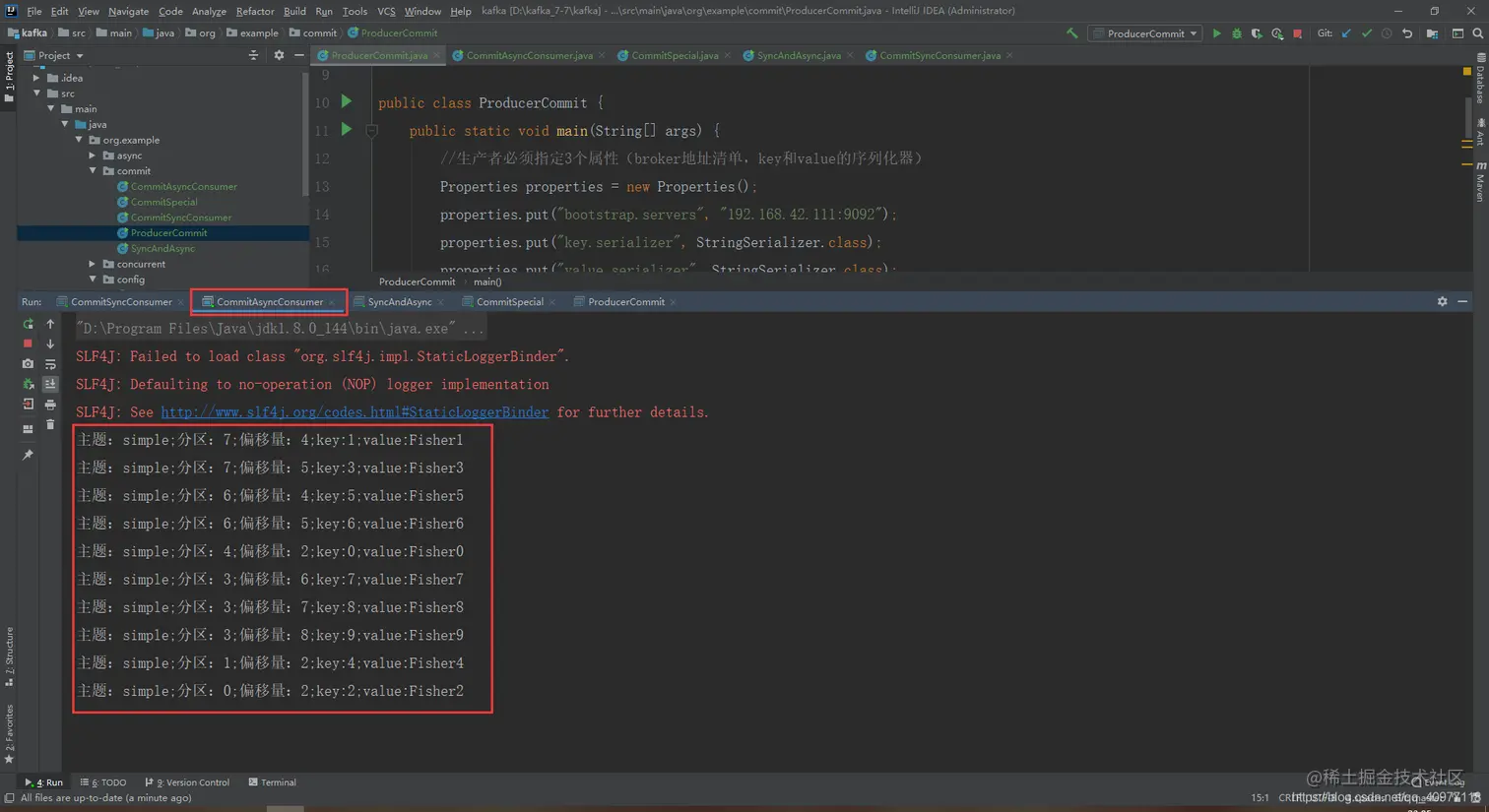The height and width of the screenshot is (812, 1489).
Task: Update project via the blue Git arrow
Action: pos(1346,33)
